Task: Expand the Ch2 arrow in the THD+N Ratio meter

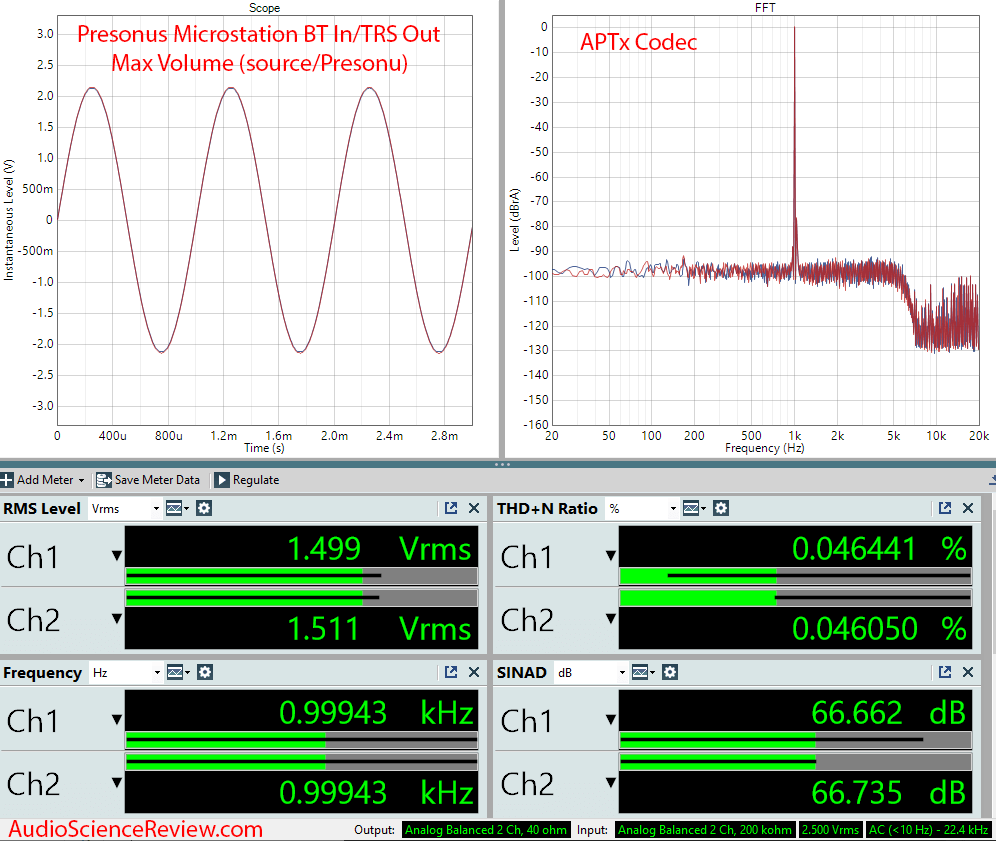Action: pyautogui.click(x=611, y=618)
